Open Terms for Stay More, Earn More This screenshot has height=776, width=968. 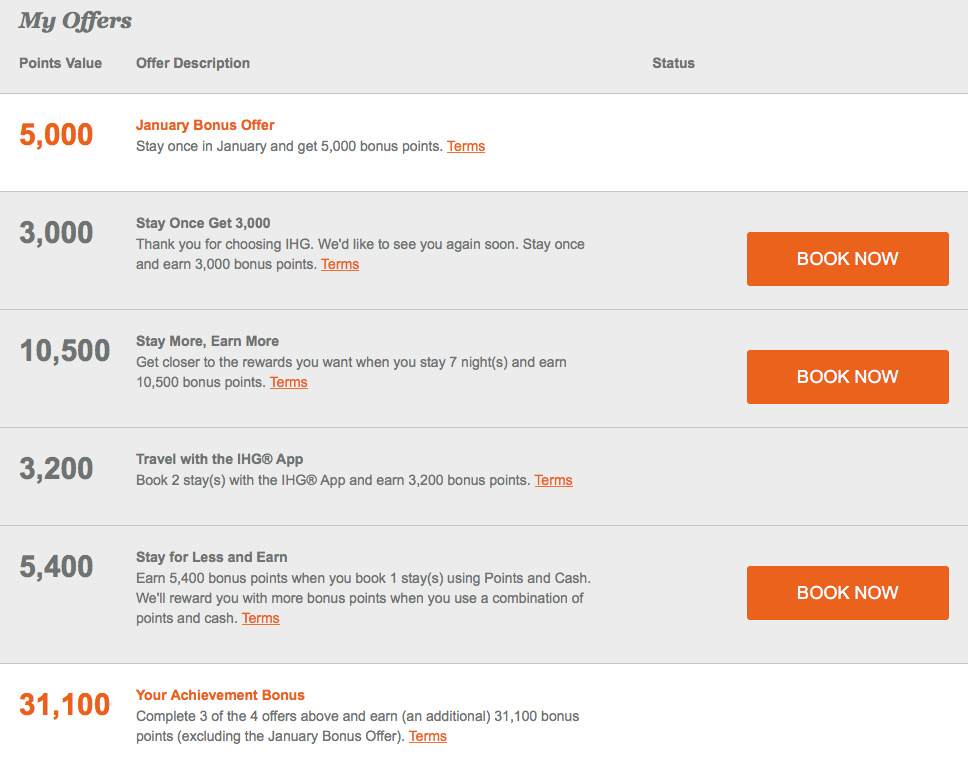288,382
